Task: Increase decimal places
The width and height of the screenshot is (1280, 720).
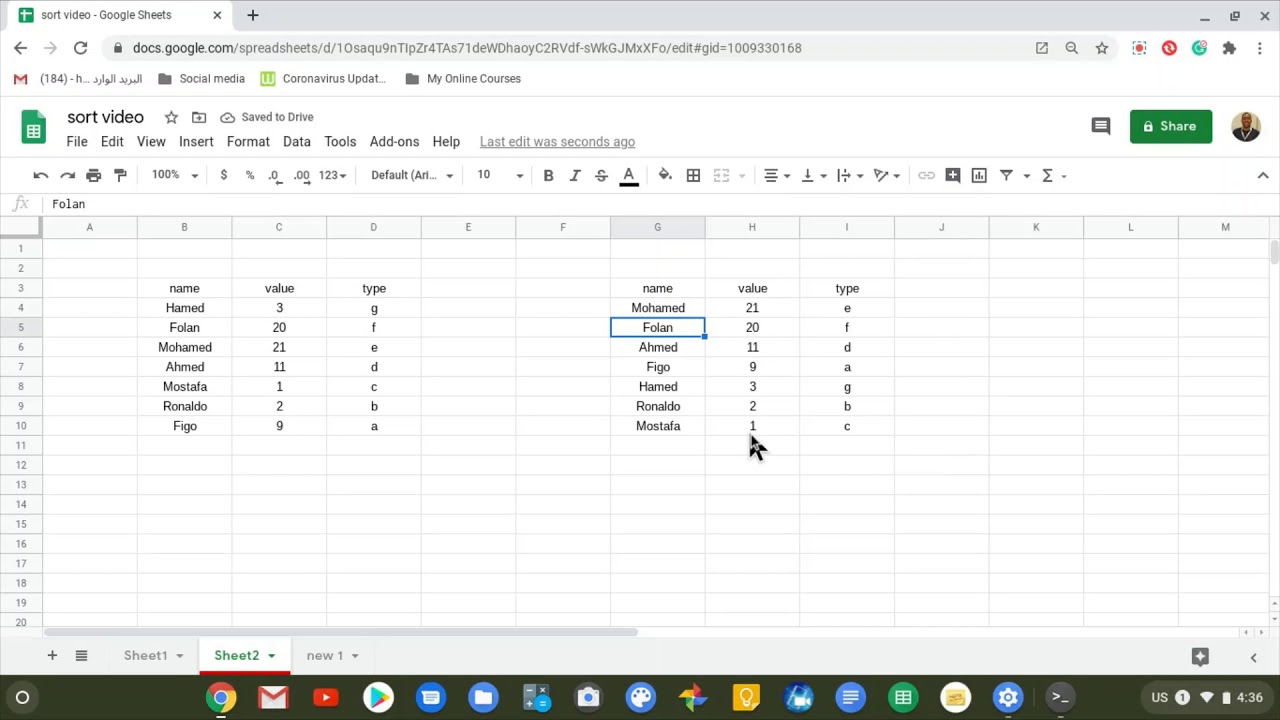Action: pyautogui.click(x=301, y=175)
